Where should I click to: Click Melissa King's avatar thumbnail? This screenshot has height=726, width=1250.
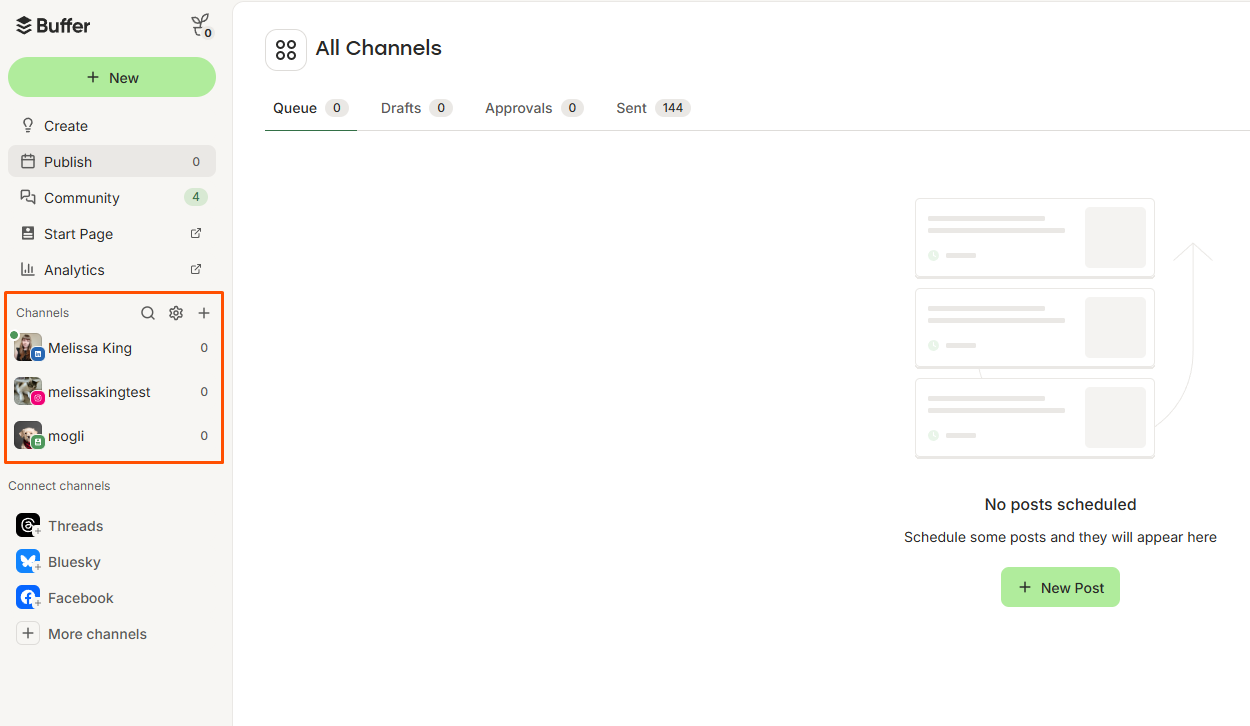pyautogui.click(x=28, y=347)
